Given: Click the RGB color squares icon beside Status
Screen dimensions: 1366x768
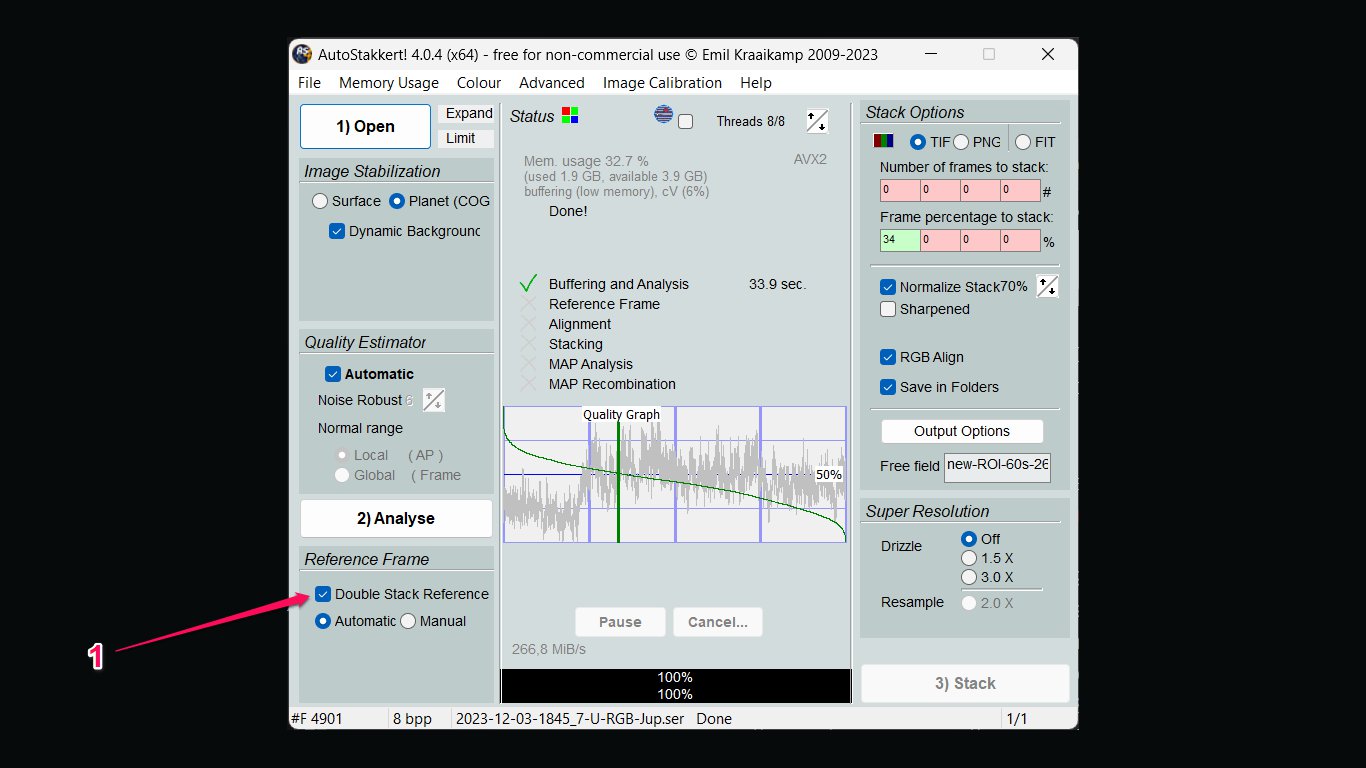Looking at the screenshot, I should [570, 115].
